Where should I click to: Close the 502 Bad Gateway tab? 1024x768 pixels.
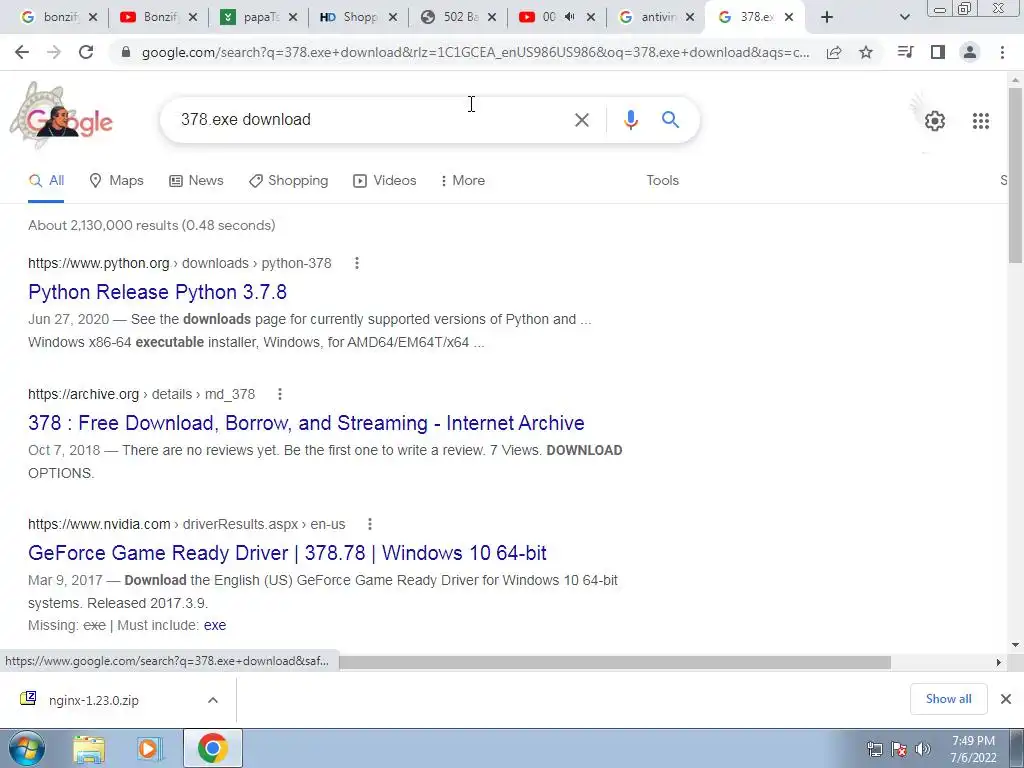492,18
